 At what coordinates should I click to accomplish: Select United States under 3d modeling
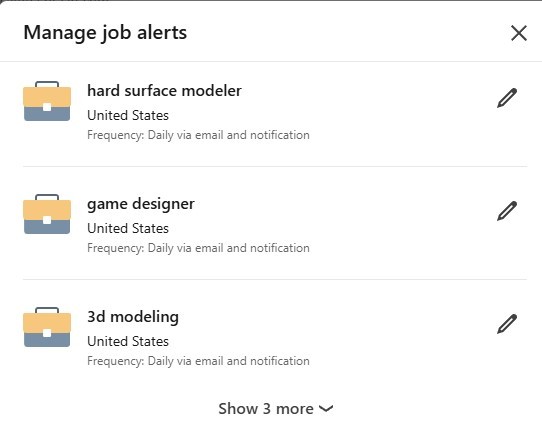click(x=128, y=342)
